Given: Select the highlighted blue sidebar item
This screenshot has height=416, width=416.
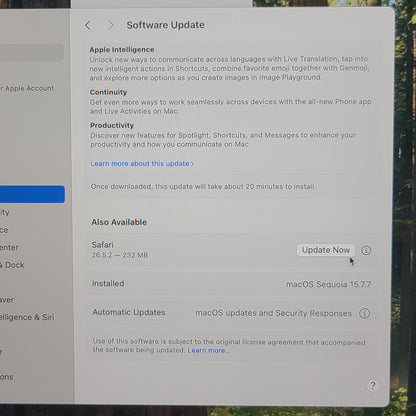Looking at the screenshot, I should coord(32,194).
